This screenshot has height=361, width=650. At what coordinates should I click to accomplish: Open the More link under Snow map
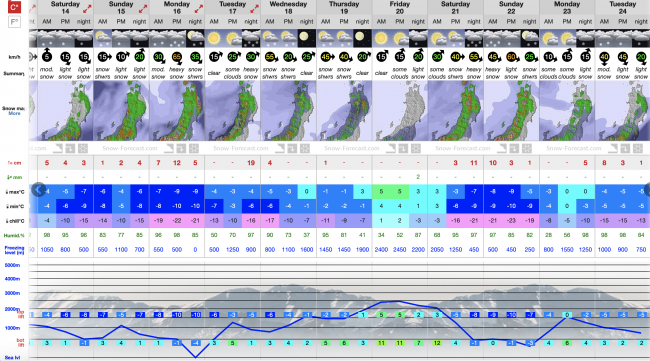[x=15, y=113]
